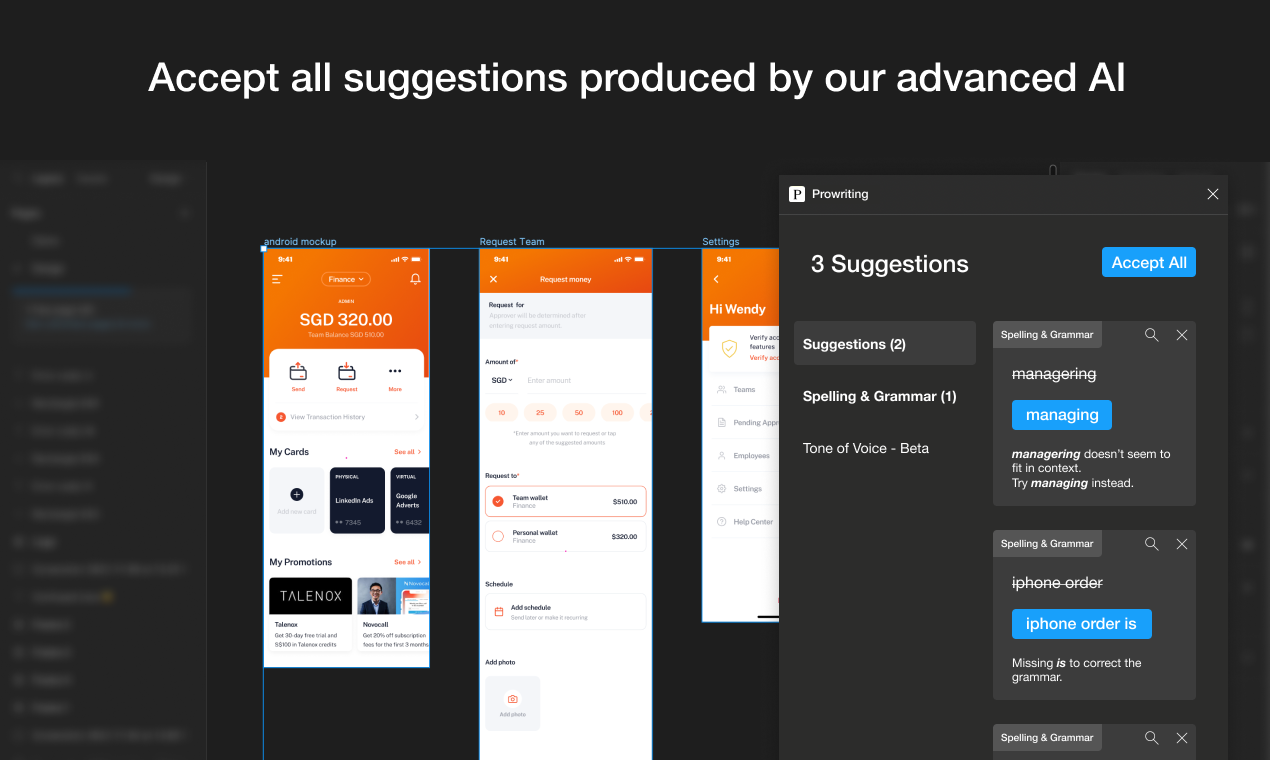Select the Tone of Voice - Beta category
The height and width of the screenshot is (760, 1270).
(x=866, y=448)
